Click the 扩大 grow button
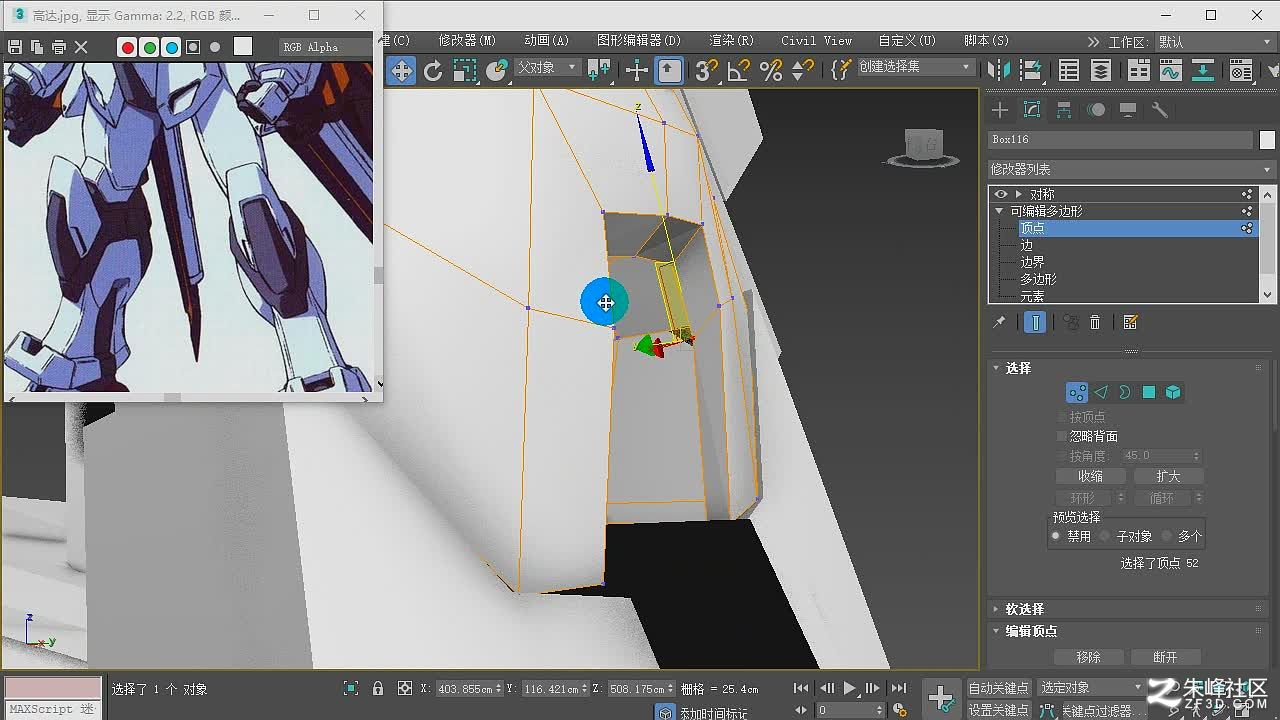1280x720 pixels. point(1168,476)
